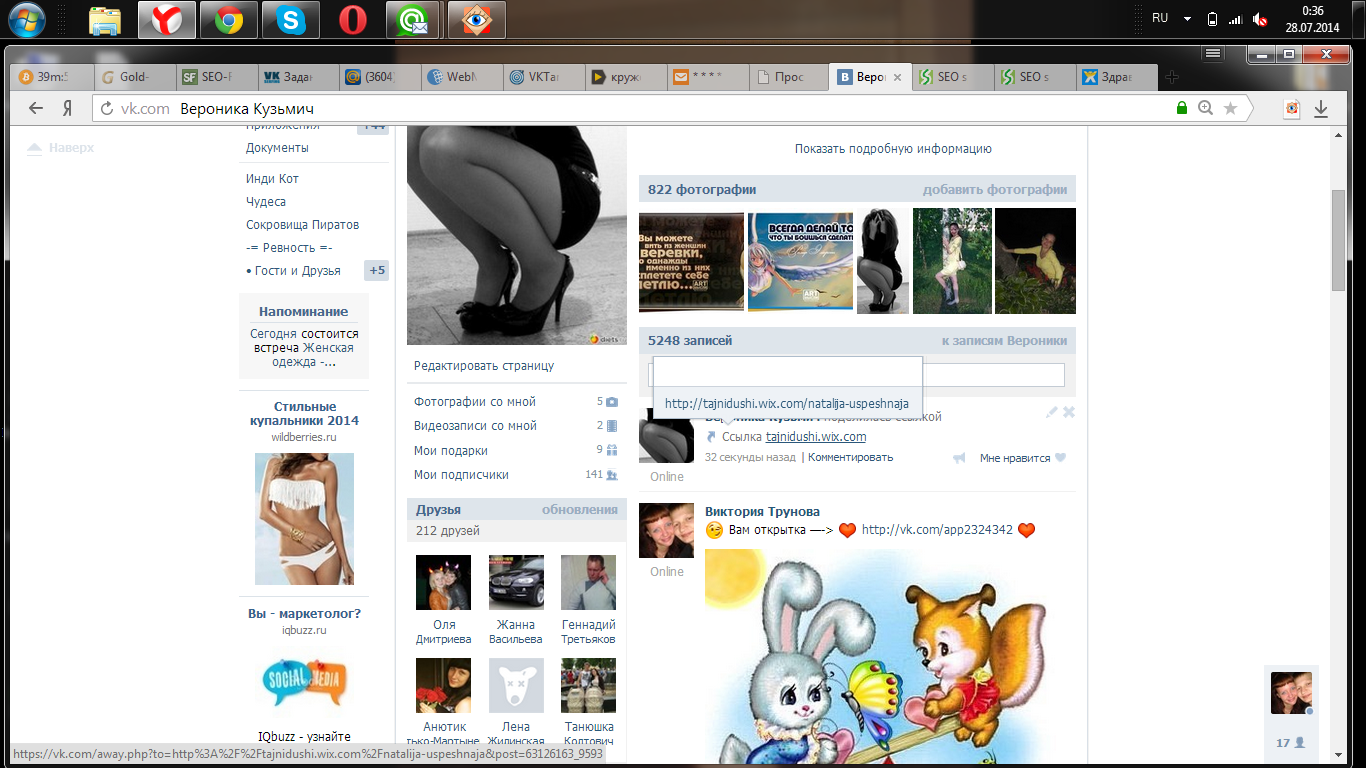
Task: Click the RU language indicator
Action: pyautogui.click(x=1160, y=18)
